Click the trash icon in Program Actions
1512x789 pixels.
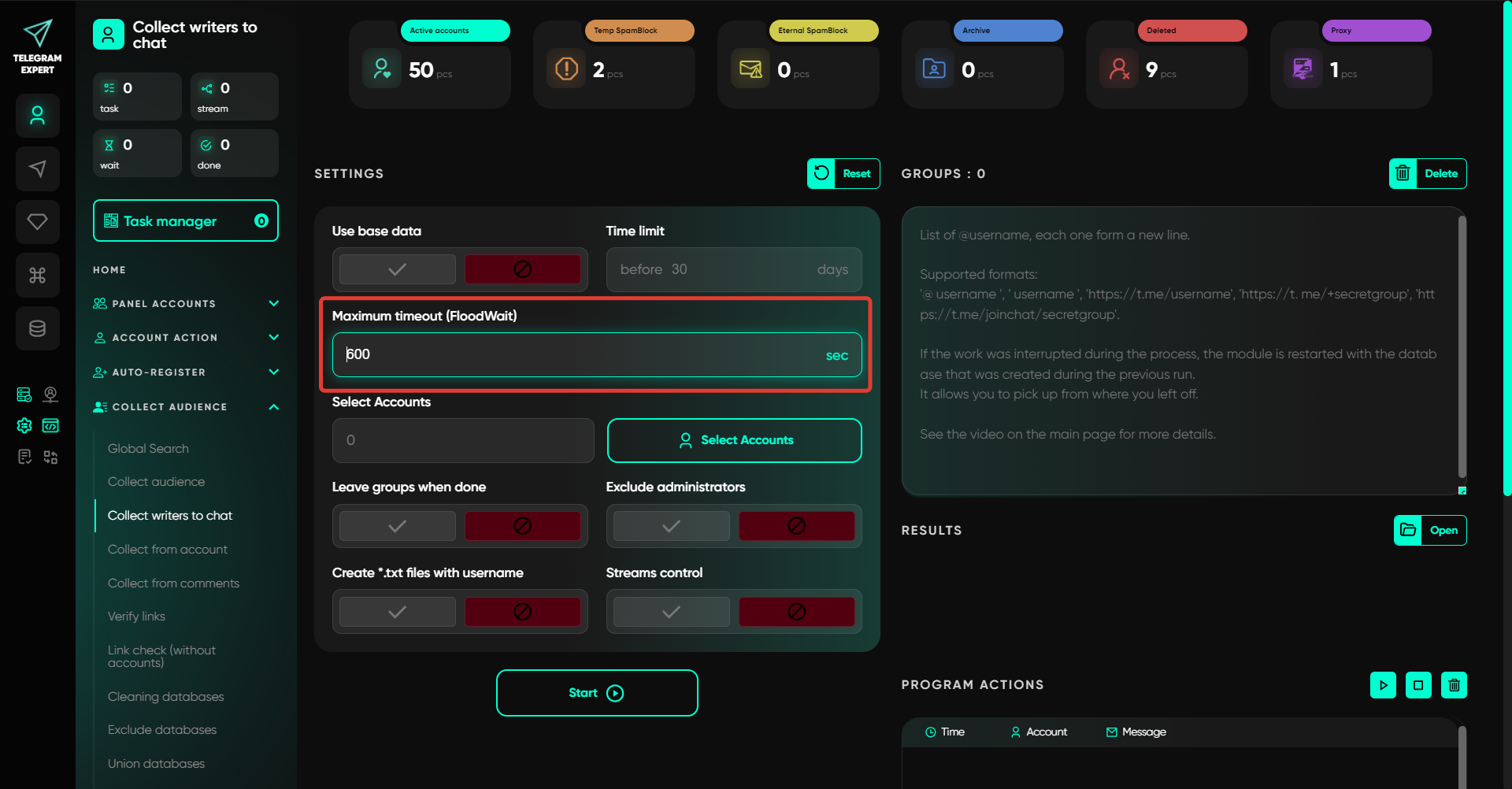tap(1454, 685)
